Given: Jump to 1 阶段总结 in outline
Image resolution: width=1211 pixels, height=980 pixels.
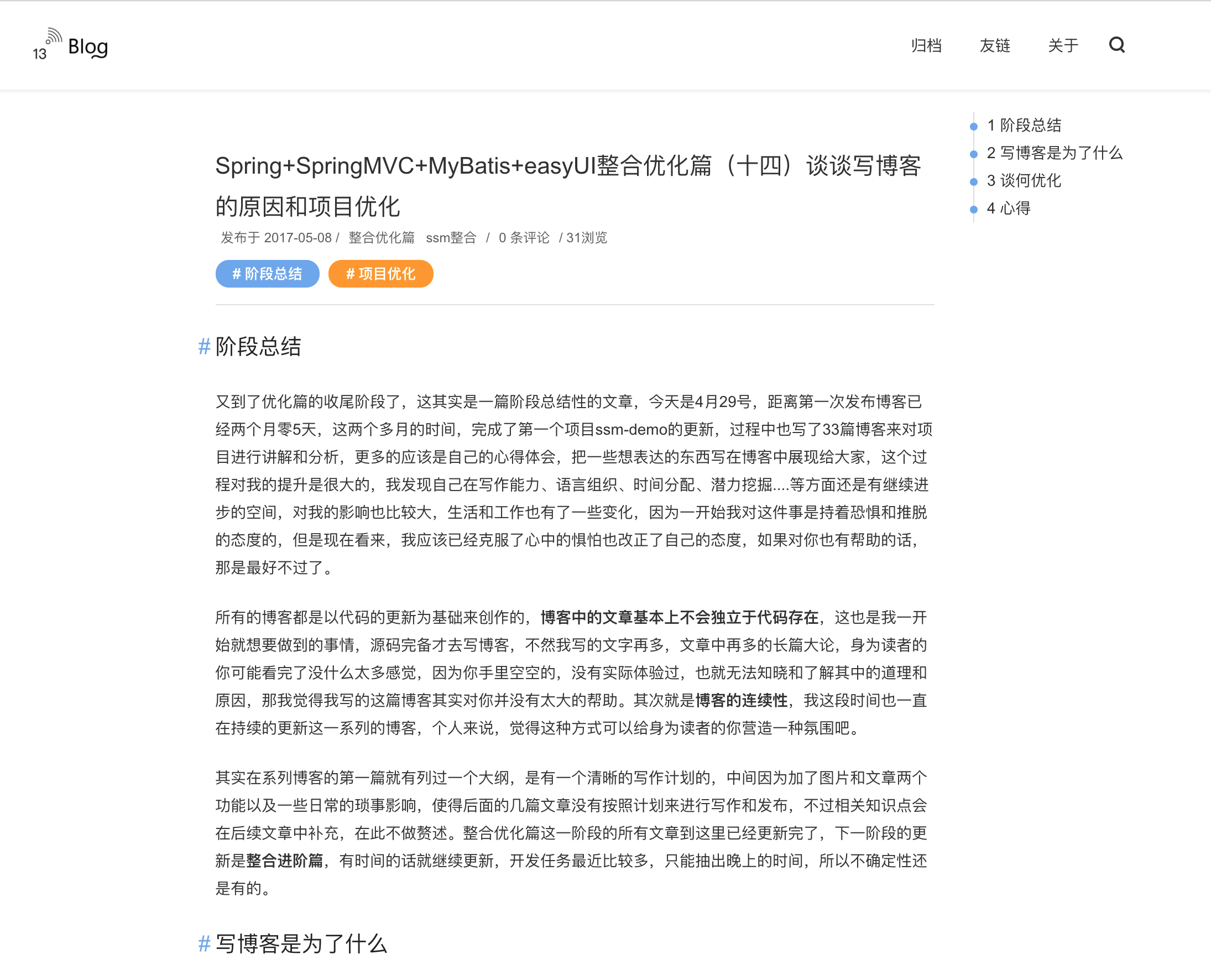Looking at the screenshot, I should click(x=1024, y=126).
